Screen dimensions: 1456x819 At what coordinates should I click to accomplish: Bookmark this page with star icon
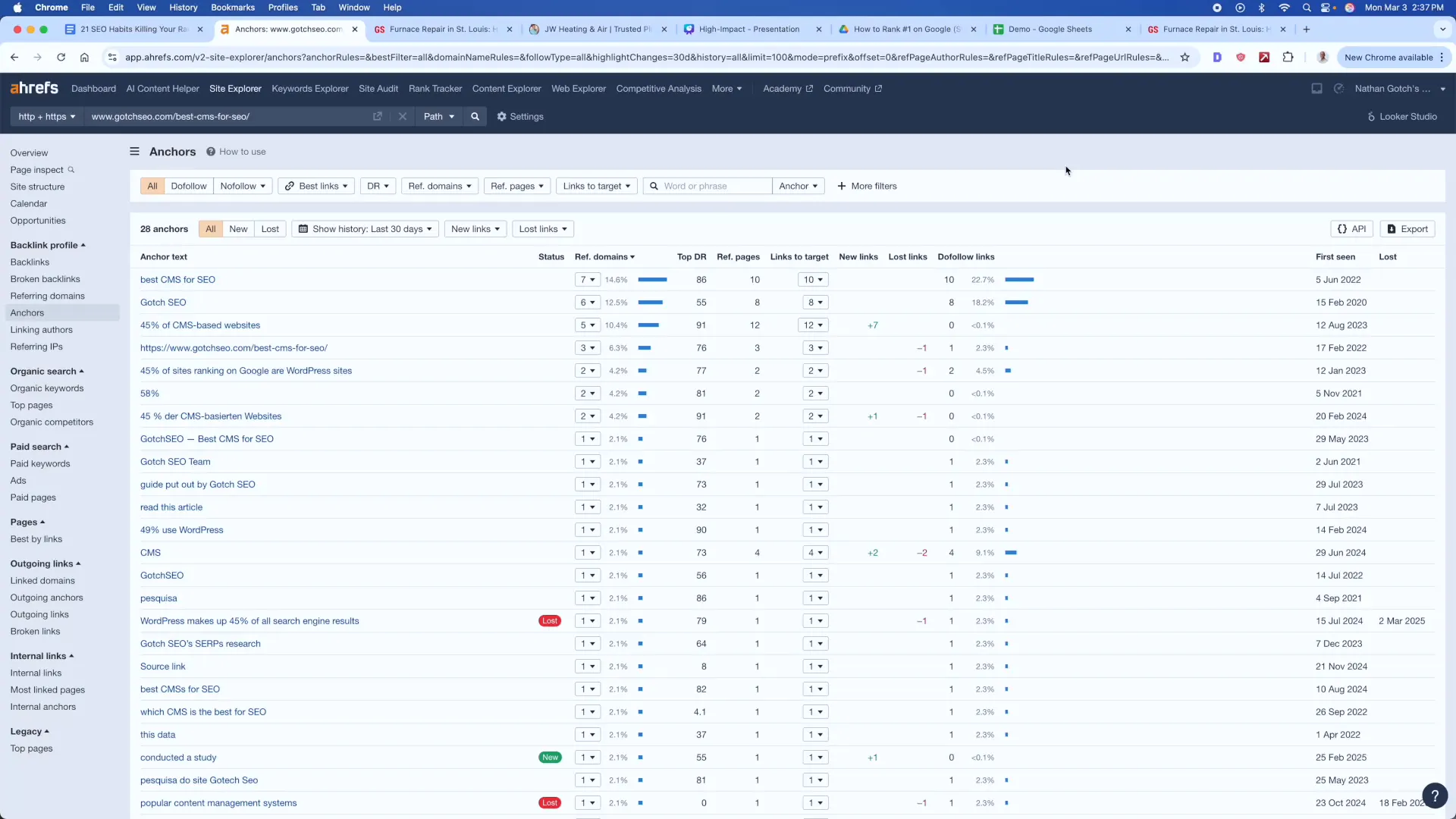(1185, 58)
